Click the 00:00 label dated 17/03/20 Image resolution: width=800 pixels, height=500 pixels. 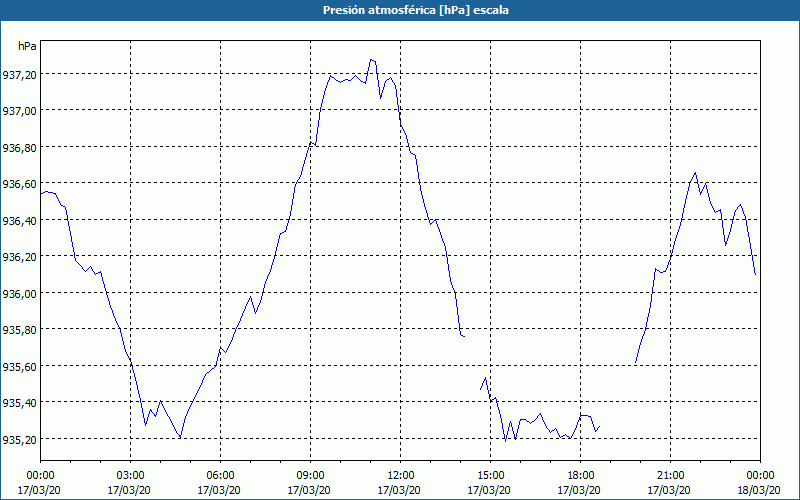click(40, 476)
